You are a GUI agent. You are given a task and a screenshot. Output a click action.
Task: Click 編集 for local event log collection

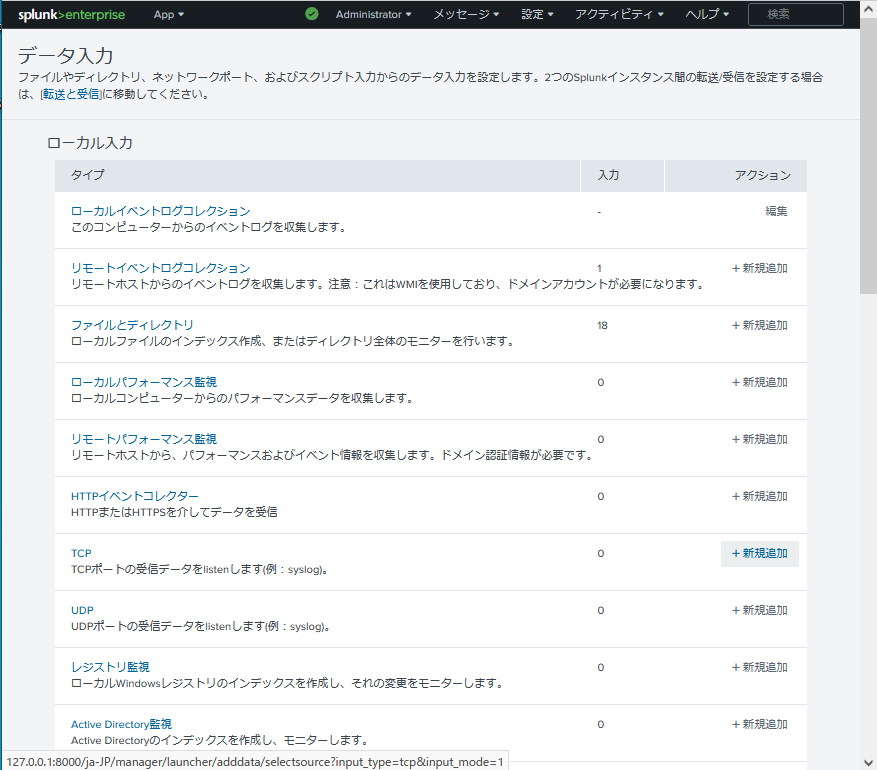pos(776,211)
